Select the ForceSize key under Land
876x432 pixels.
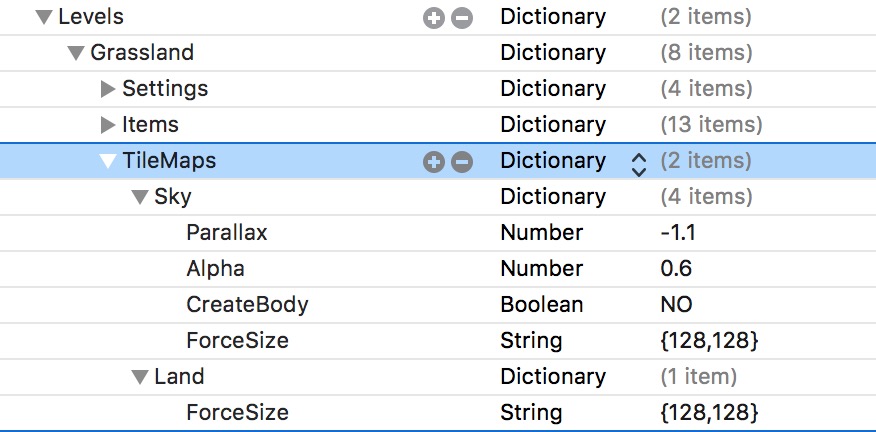pyautogui.click(x=237, y=413)
